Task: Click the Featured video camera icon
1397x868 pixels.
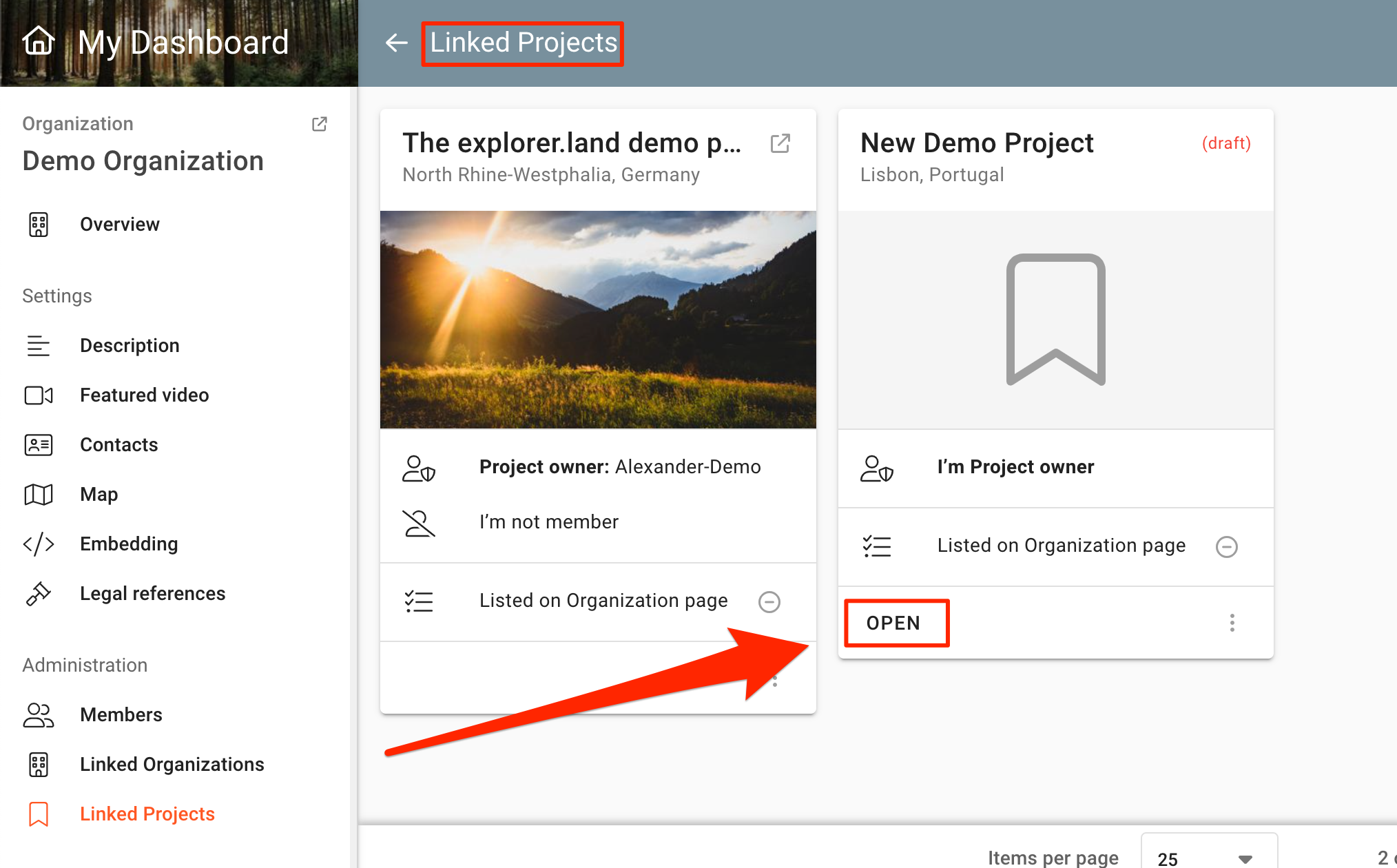Action: 39,395
